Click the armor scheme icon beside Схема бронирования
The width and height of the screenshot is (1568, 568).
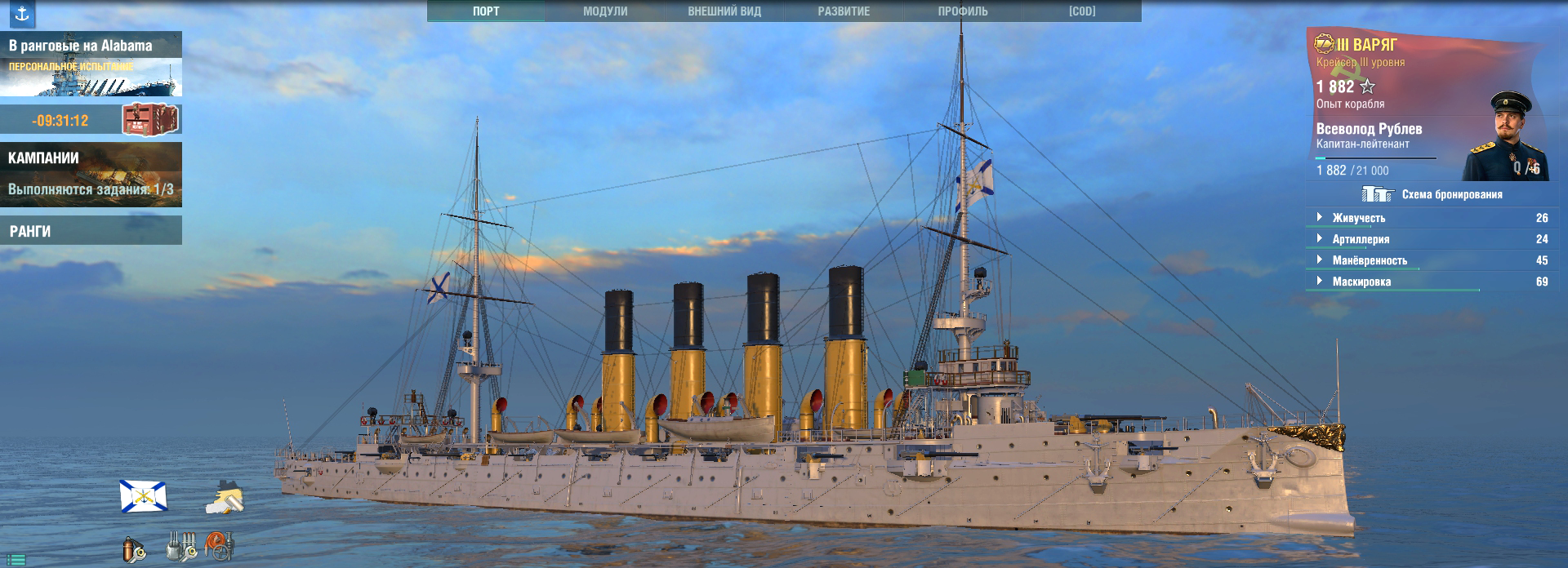[x=1377, y=194]
